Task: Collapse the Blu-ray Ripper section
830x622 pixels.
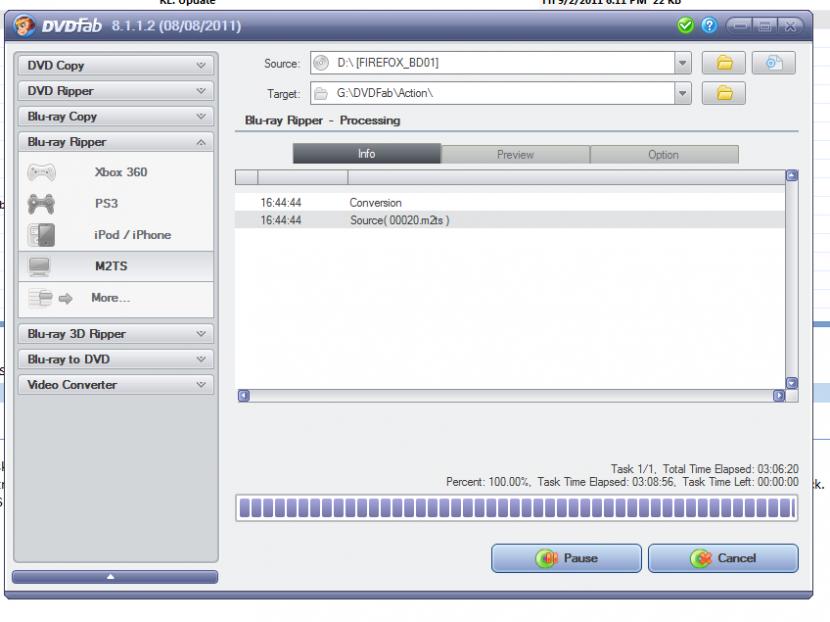Action: 116,142
